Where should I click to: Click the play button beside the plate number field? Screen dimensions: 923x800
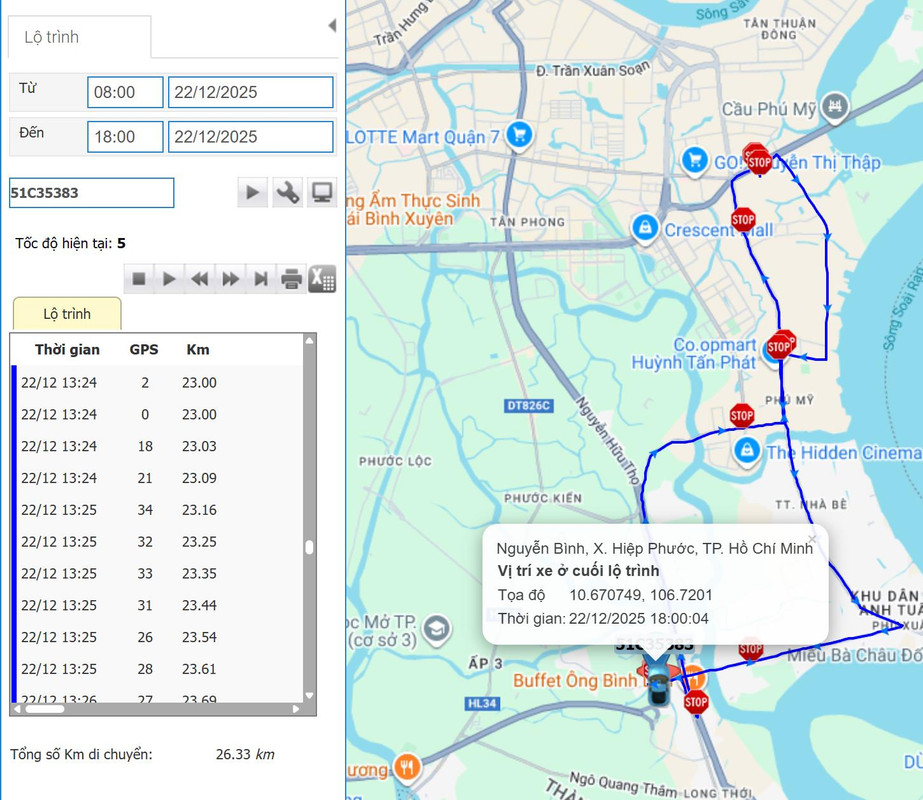coord(253,192)
